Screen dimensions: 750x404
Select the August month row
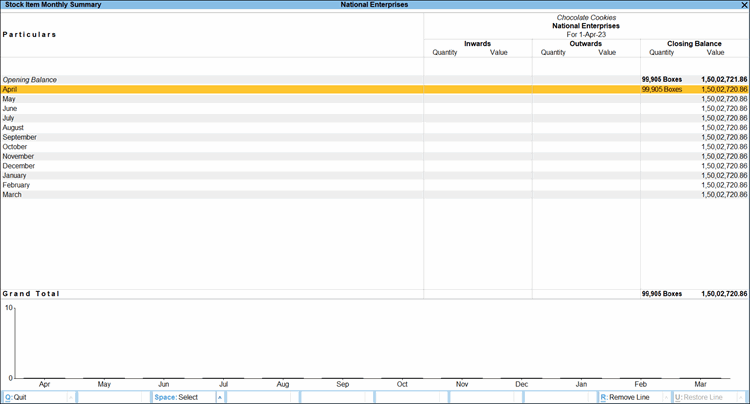click(x=375, y=128)
